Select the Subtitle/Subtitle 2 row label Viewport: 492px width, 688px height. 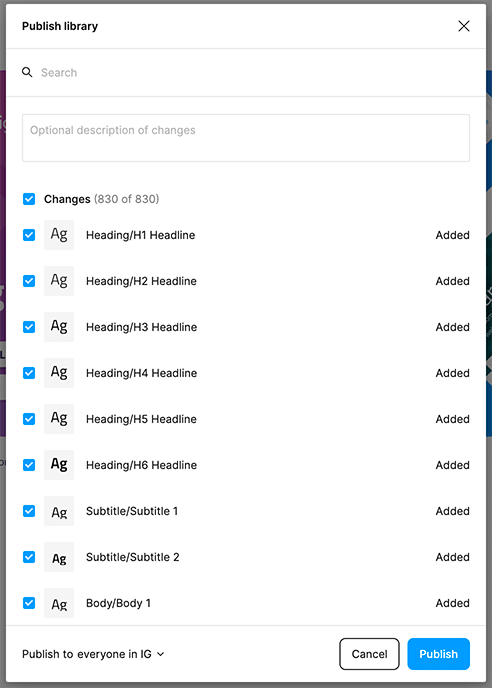point(133,557)
